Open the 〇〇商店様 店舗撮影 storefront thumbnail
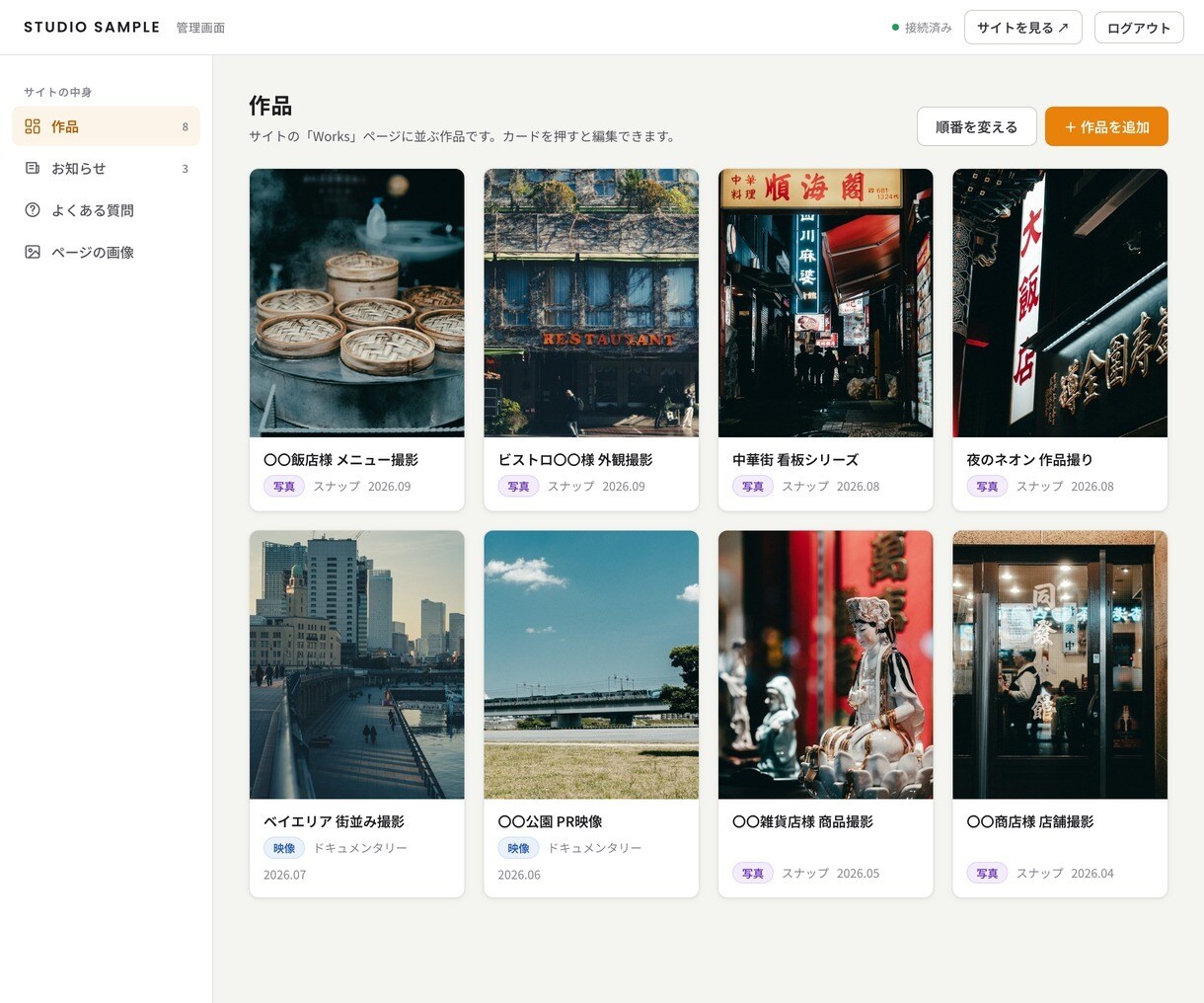The image size is (1204, 1003). pos(1060,664)
